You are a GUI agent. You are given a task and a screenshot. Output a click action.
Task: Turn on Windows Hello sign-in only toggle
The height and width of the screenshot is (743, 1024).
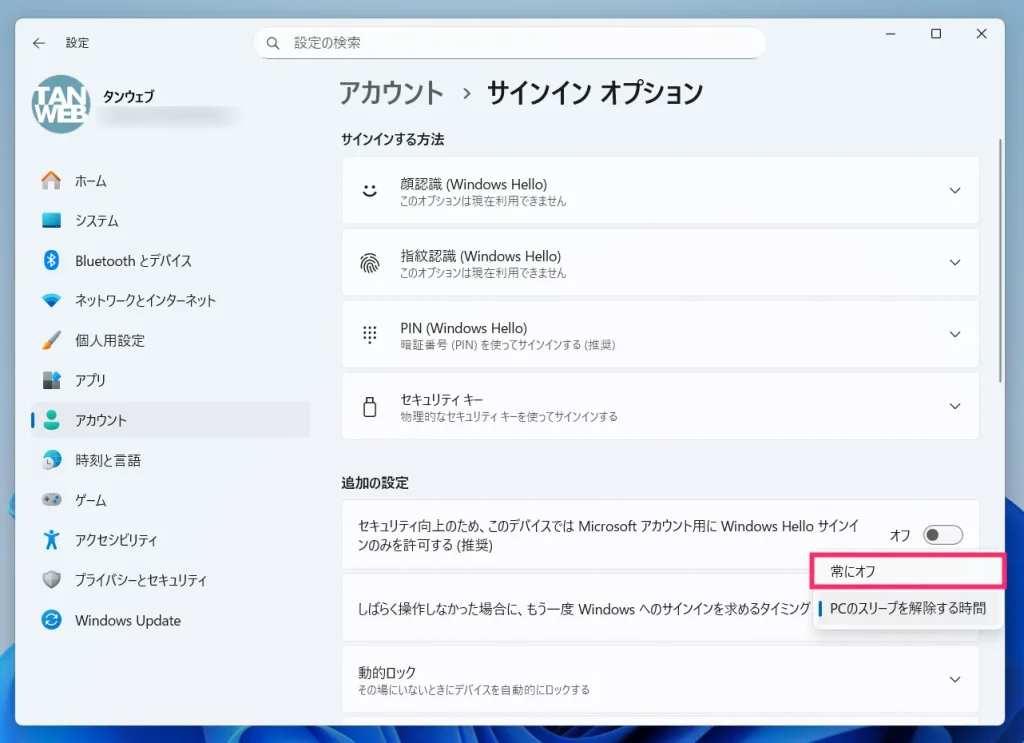coord(942,535)
